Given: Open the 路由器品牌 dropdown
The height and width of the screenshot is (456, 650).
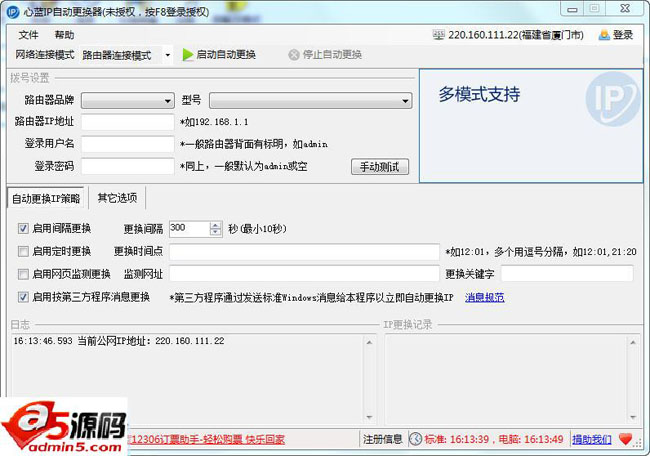Looking at the screenshot, I should tap(128, 101).
